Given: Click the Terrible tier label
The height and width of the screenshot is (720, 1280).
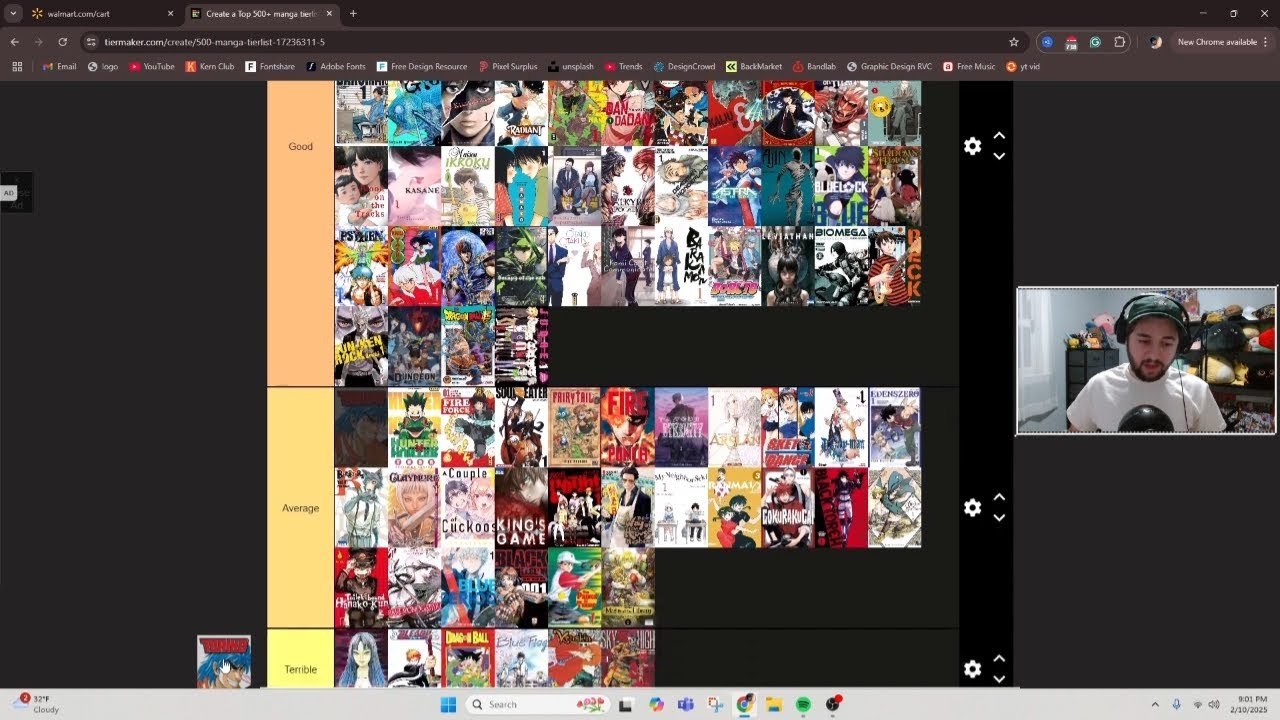Looking at the screenshot, I should (300, 669).
